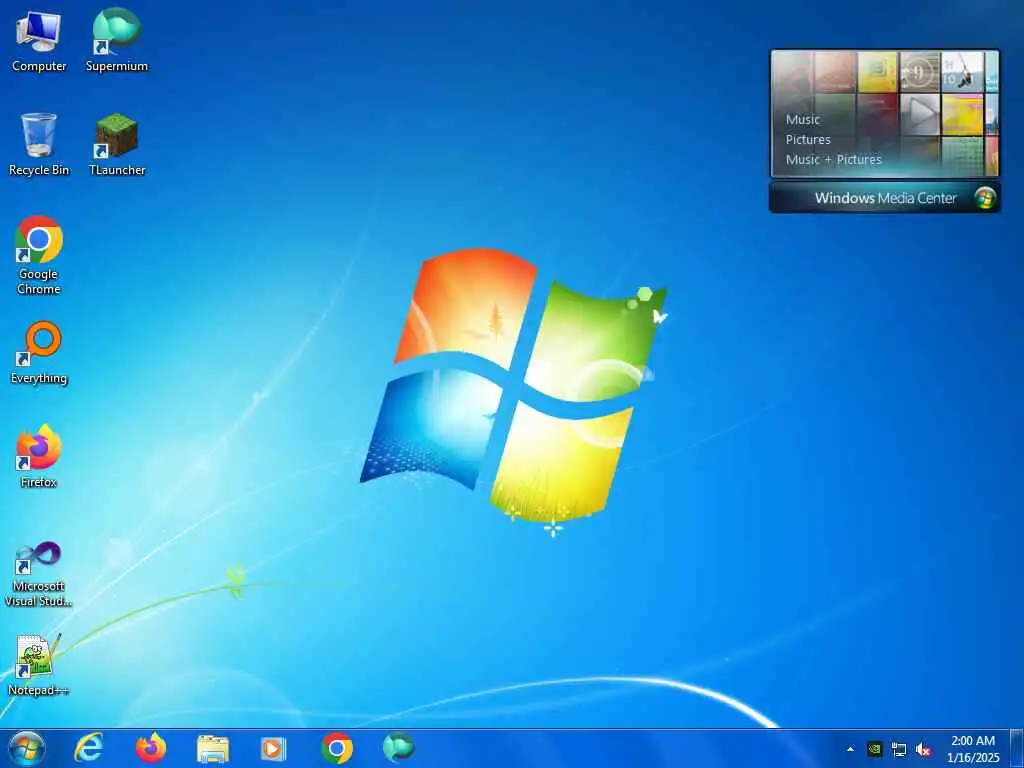Choose Pictures in Media Center gadget
Image resolution: width=1024 pixels, height=768 pixels.
click(808, 140)
